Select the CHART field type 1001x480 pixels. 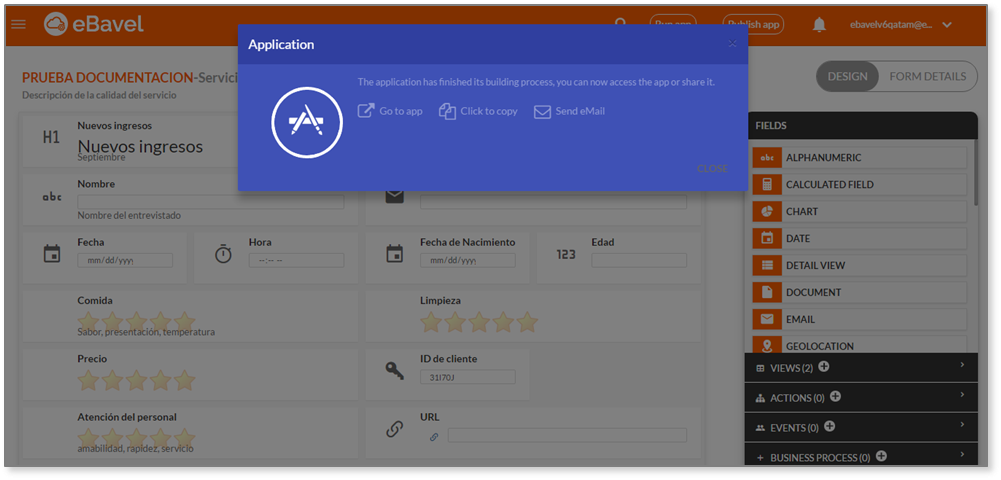tap(859, 211)
